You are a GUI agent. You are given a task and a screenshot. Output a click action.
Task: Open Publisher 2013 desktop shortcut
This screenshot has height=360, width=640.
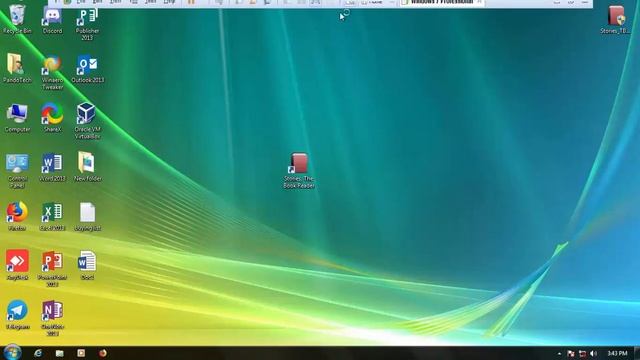[87, 23]
